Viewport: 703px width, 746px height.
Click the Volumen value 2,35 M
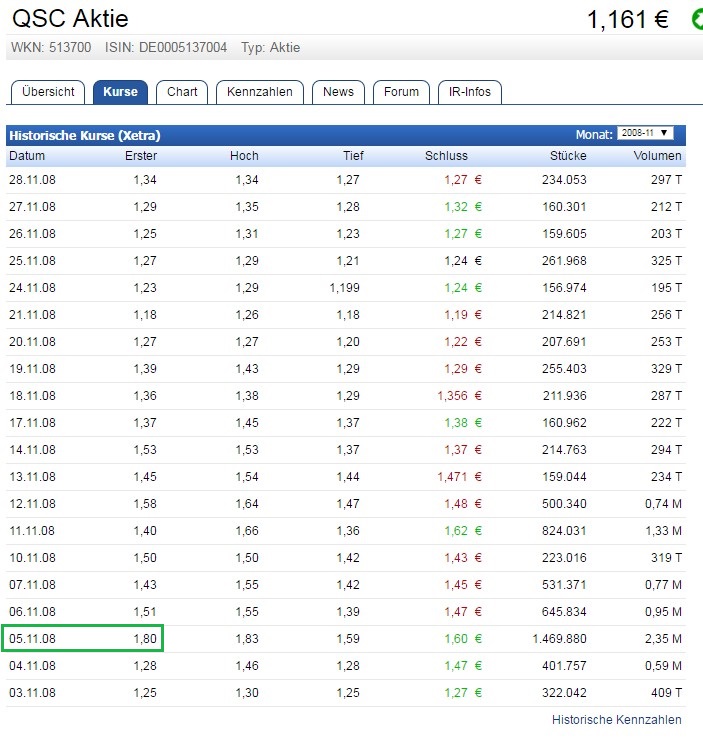pyautogui.click(x=663, y=638)
